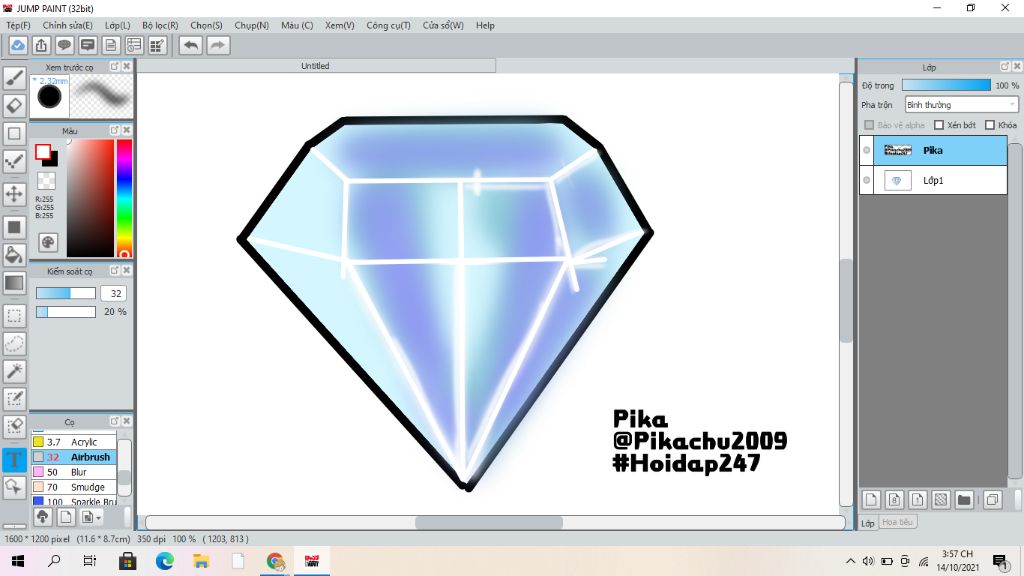Viewport: 1024px width, 576px height.
Task: Select the Operation cursor tool
Action: (14, 487)
